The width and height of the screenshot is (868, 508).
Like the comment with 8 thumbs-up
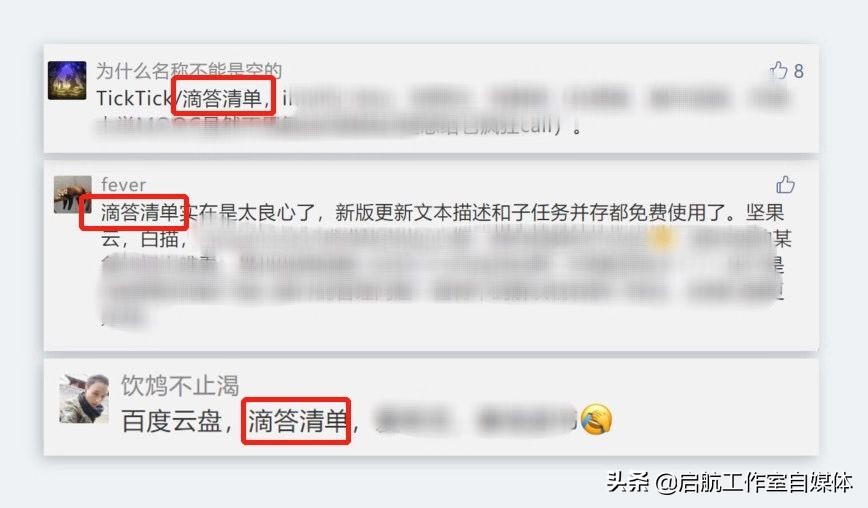pos(779,70)
